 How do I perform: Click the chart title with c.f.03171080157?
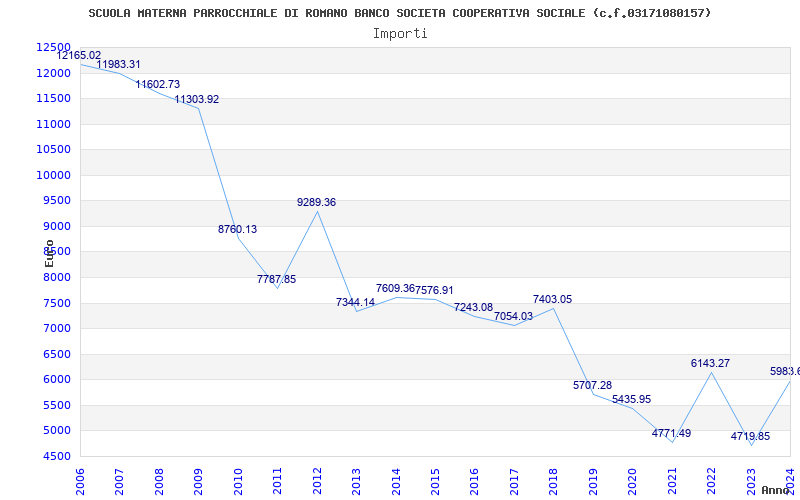[399, 13]
